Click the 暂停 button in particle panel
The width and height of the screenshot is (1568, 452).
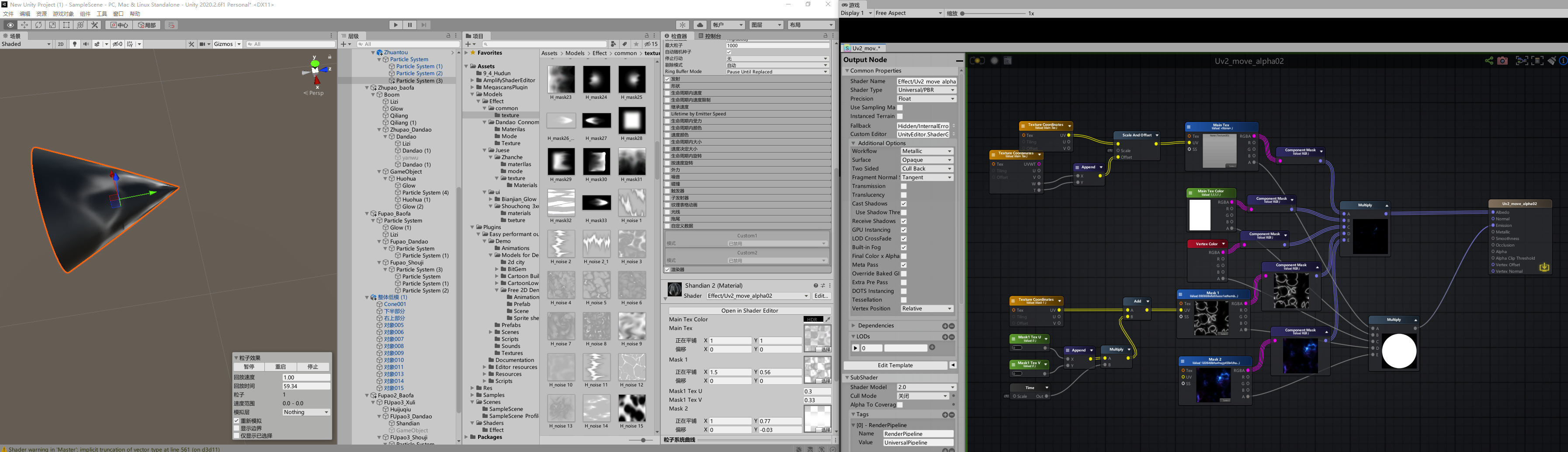[x=249, y=367]
